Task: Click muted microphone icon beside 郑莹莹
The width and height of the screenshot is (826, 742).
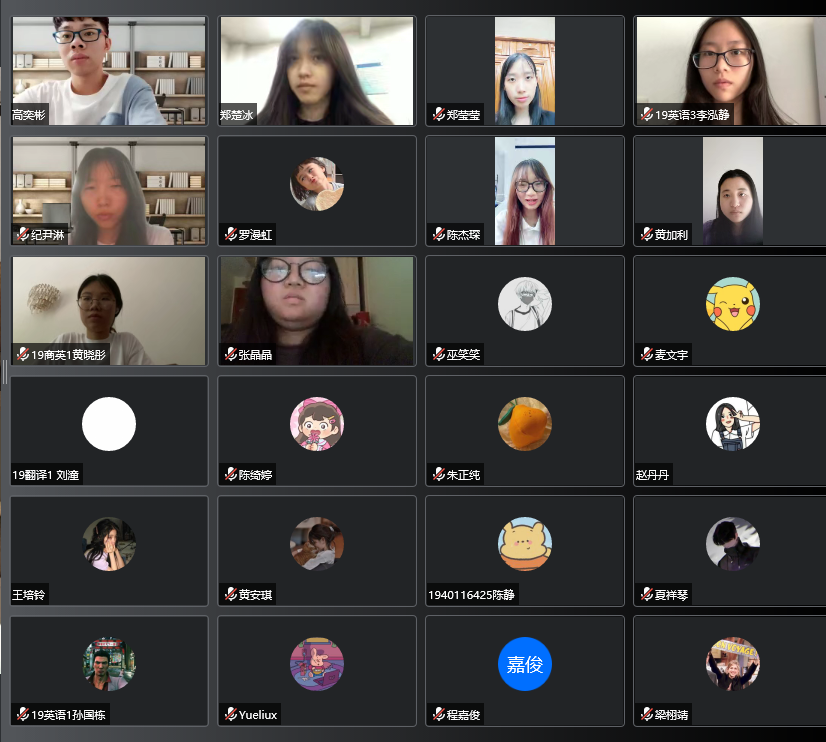Action: [438, 114]
